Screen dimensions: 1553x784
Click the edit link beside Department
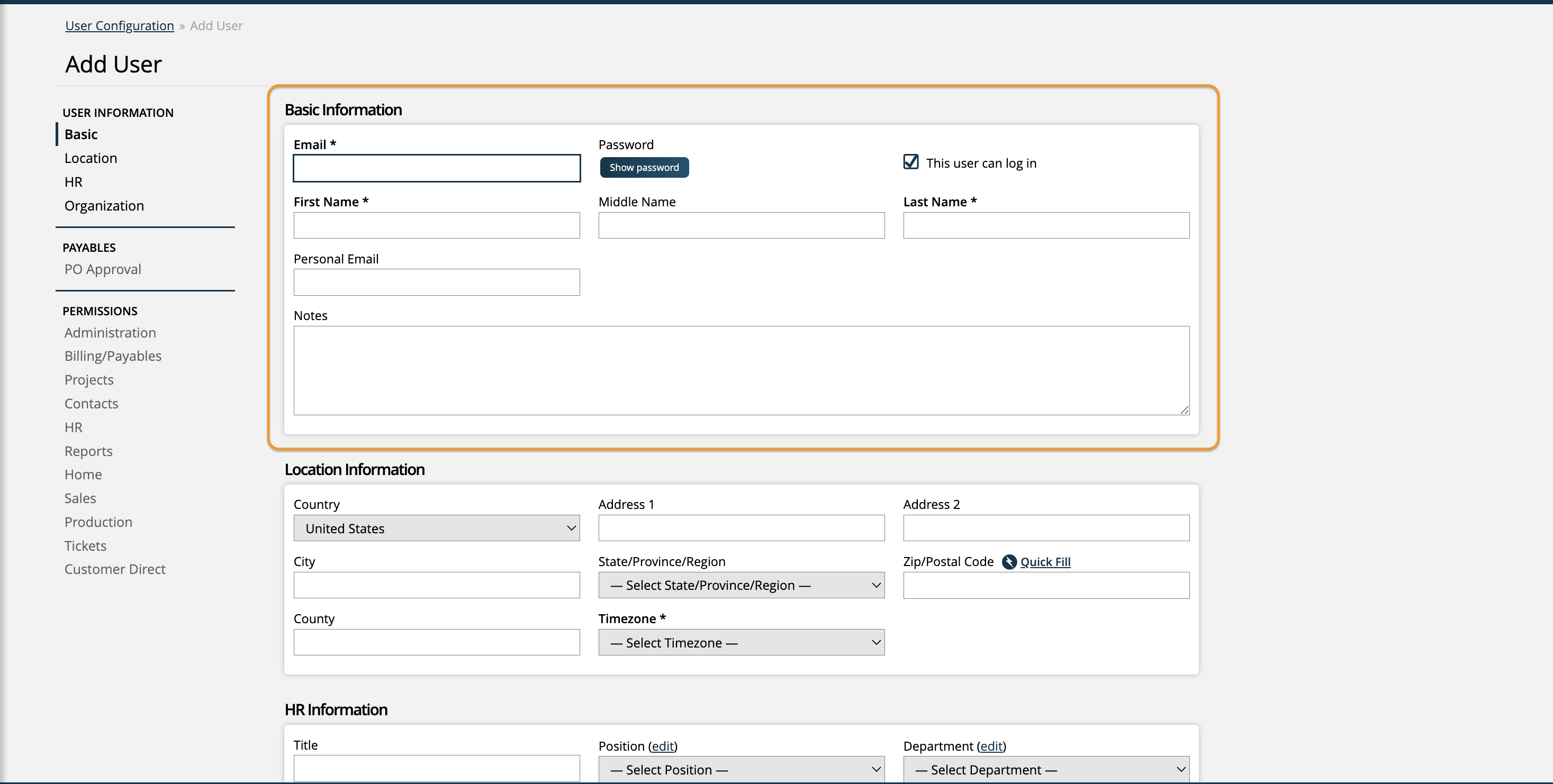pos(991,746)
